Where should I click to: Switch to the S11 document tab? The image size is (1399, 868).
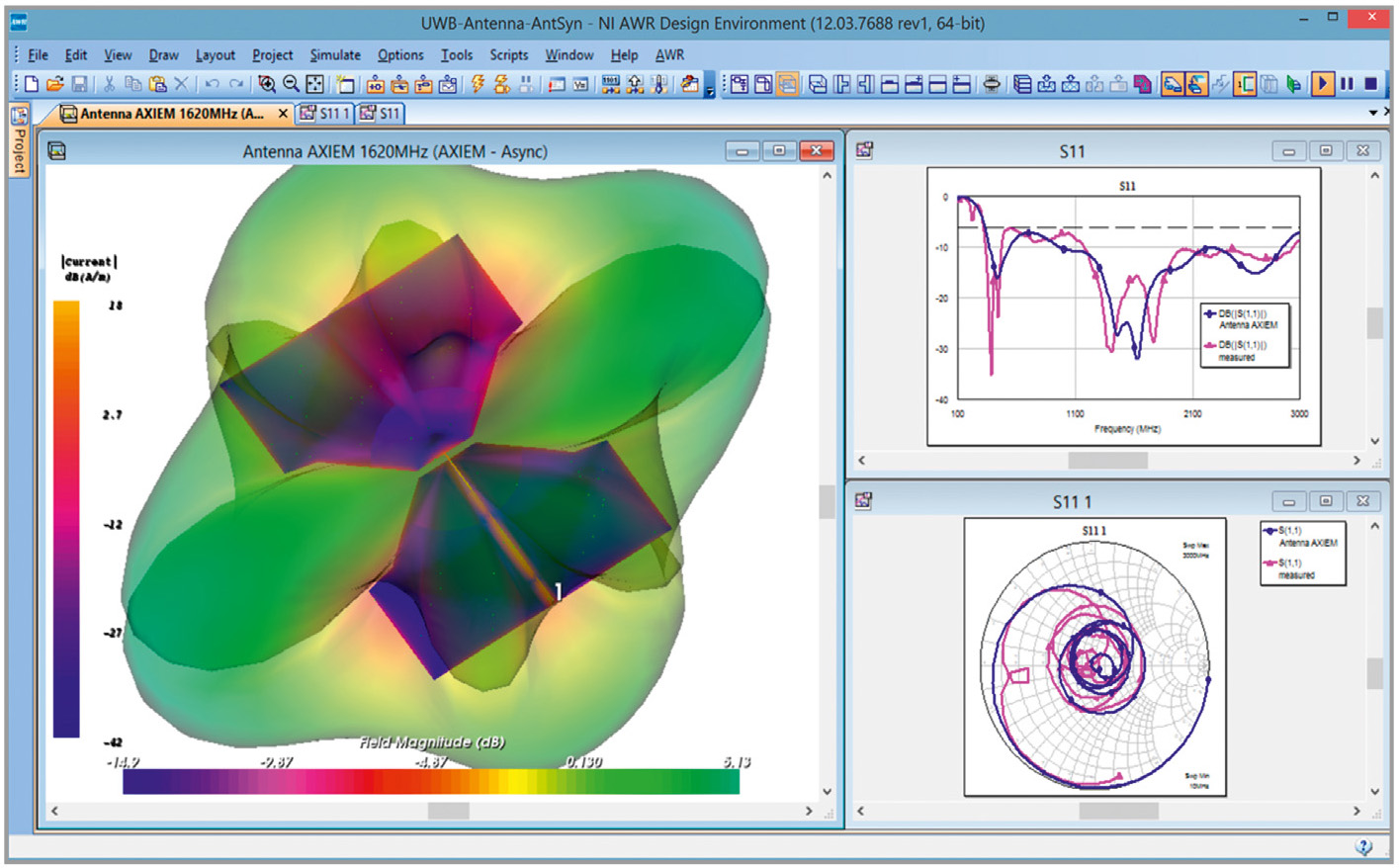381,114
